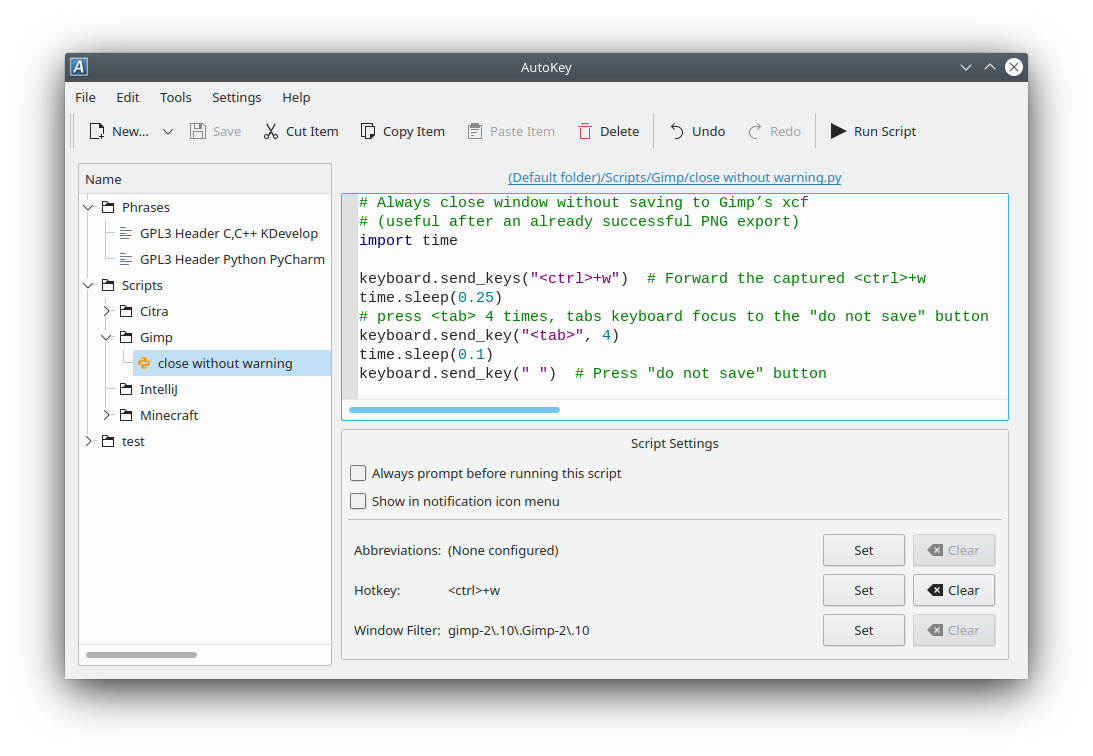The height and width of the screenshot is (756, 1093).
Task: Open the Tools menu
Action: point(175,97)
